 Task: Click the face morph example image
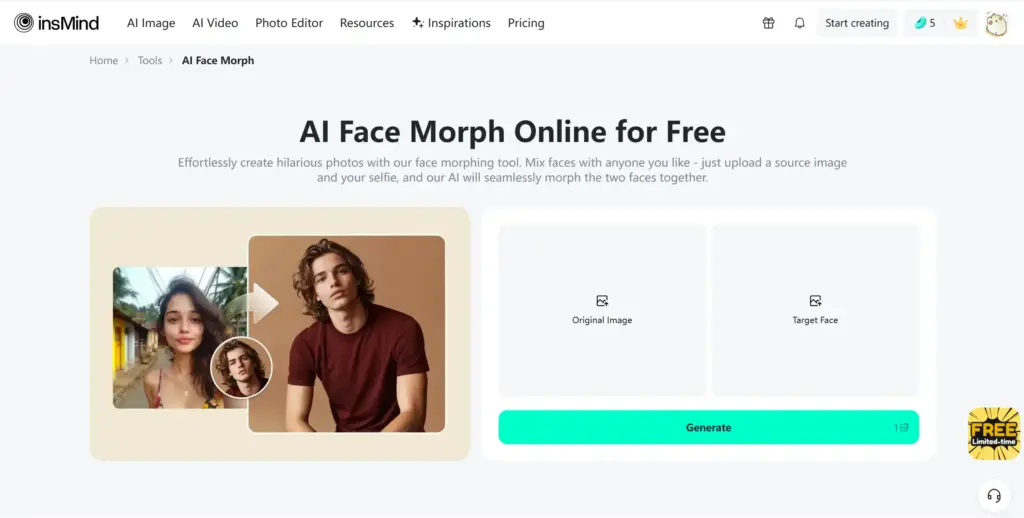coord(280,334)
